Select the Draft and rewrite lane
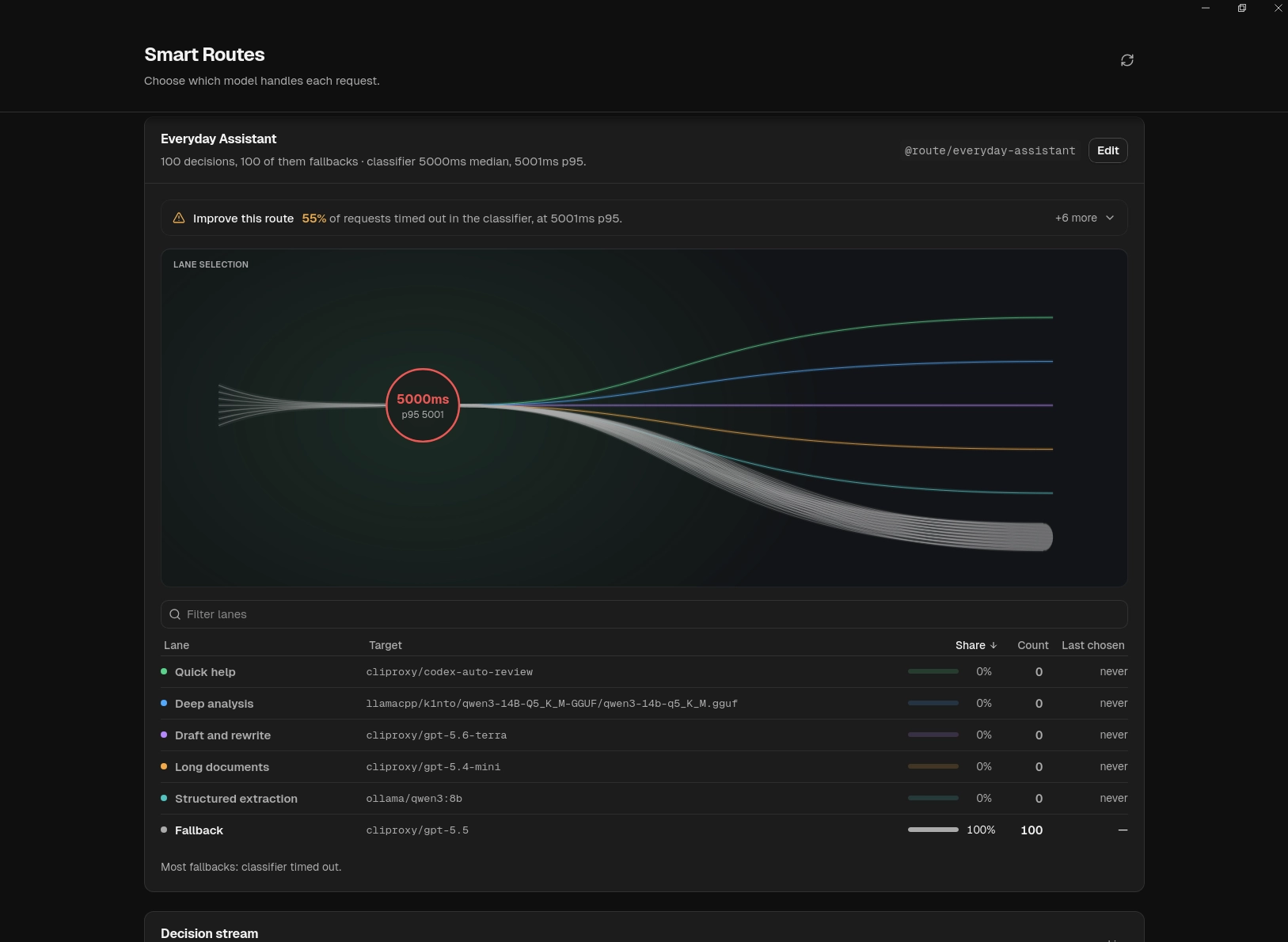Screen dimensions: 1288x942 [x=644, y=735]
